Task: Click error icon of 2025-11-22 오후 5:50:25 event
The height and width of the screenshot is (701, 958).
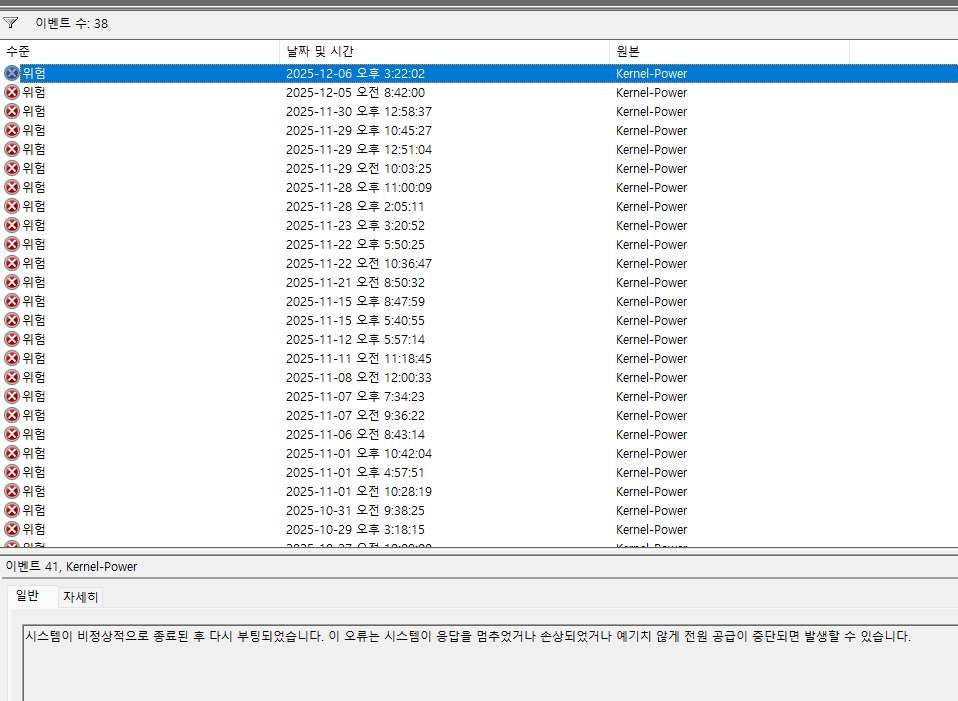Action: click(12, 244)
